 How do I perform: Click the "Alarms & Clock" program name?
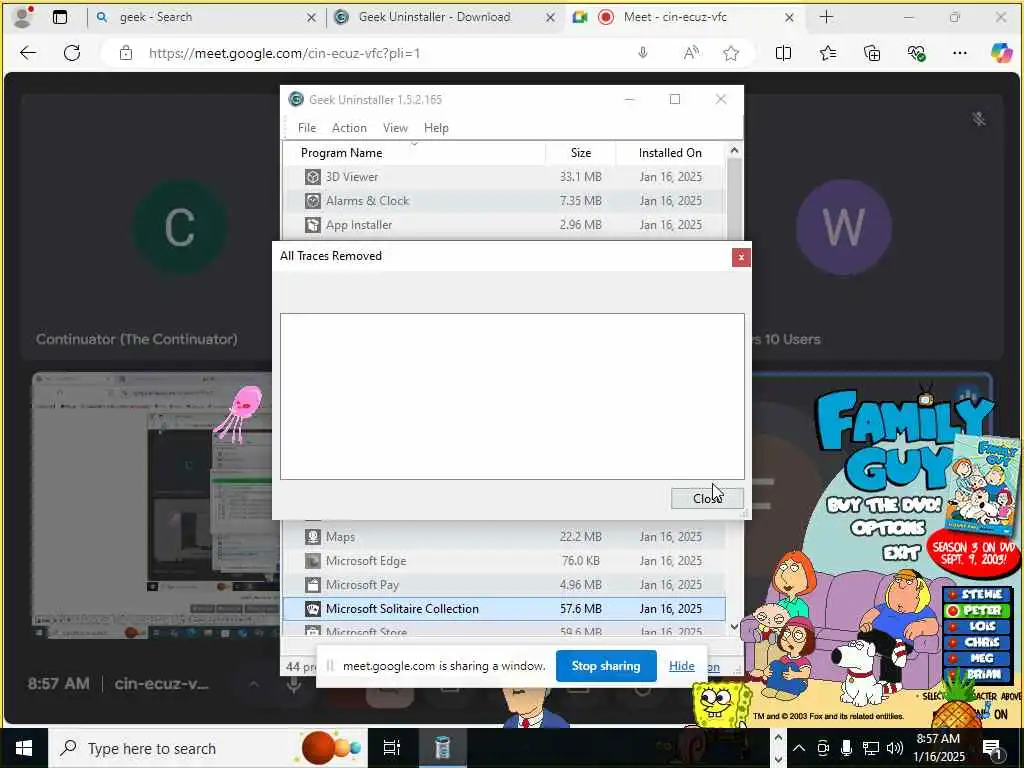(367, 201)
